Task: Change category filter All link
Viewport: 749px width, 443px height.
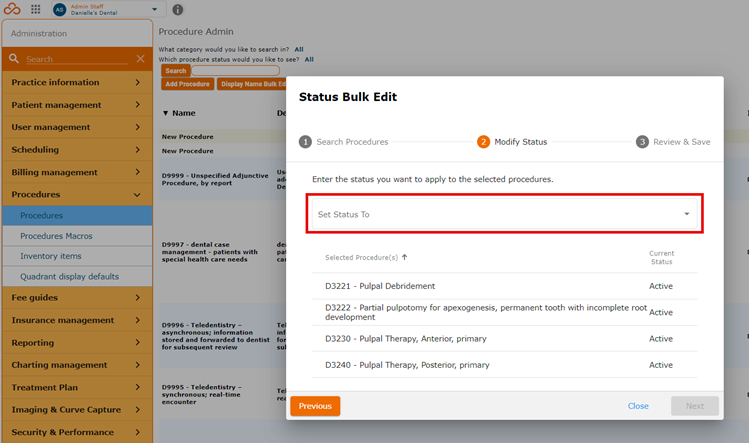Action: [299, 49]
